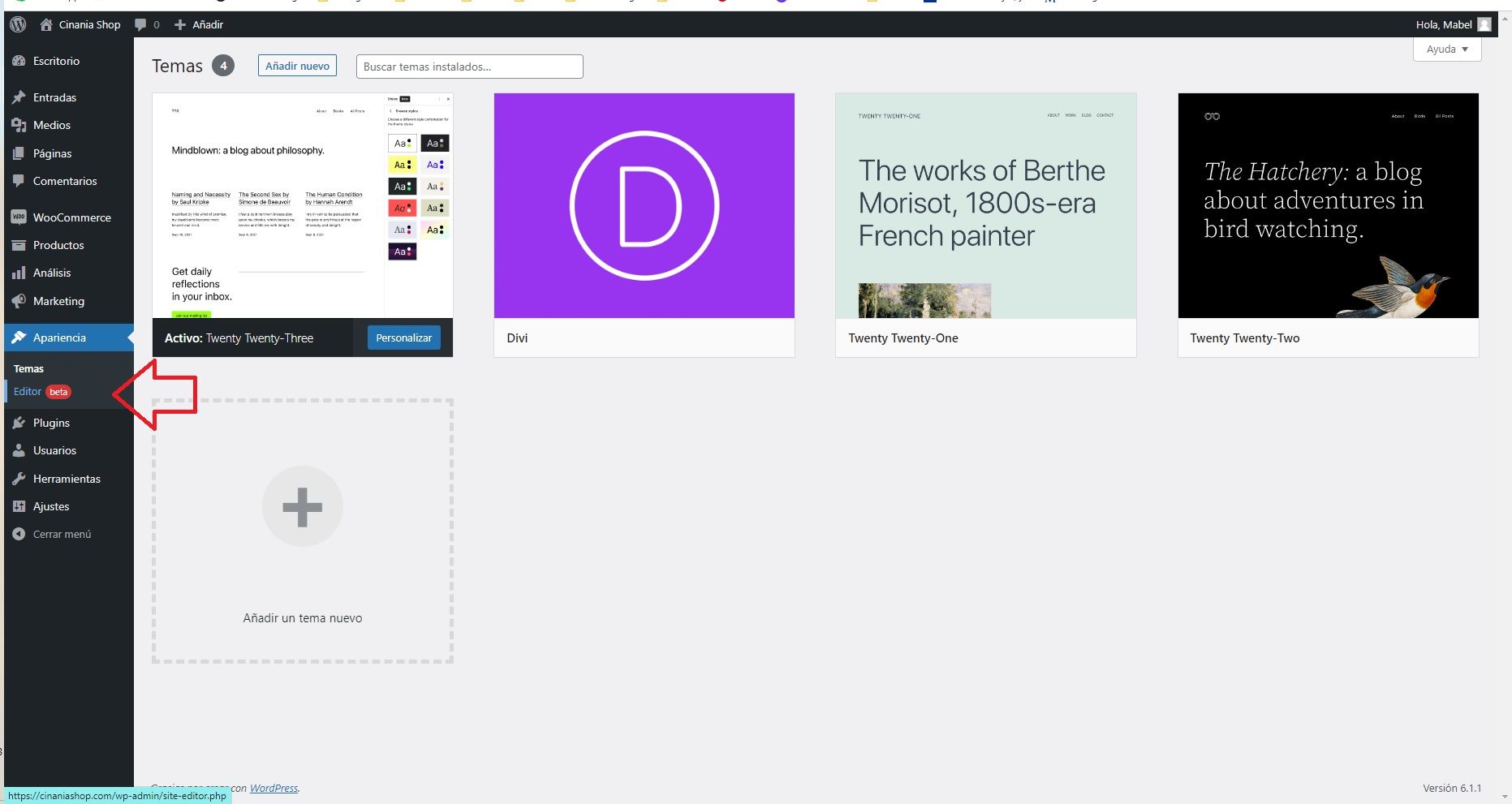Click the plus icon next to Añadir

180,24
